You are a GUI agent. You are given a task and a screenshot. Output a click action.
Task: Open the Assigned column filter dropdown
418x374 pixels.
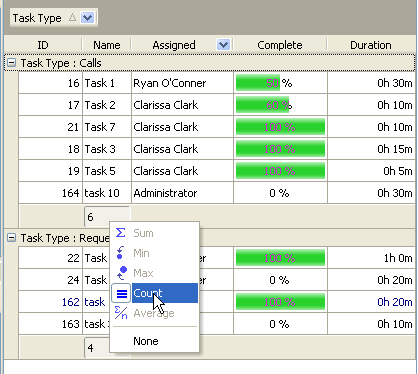tap(223, 44)
